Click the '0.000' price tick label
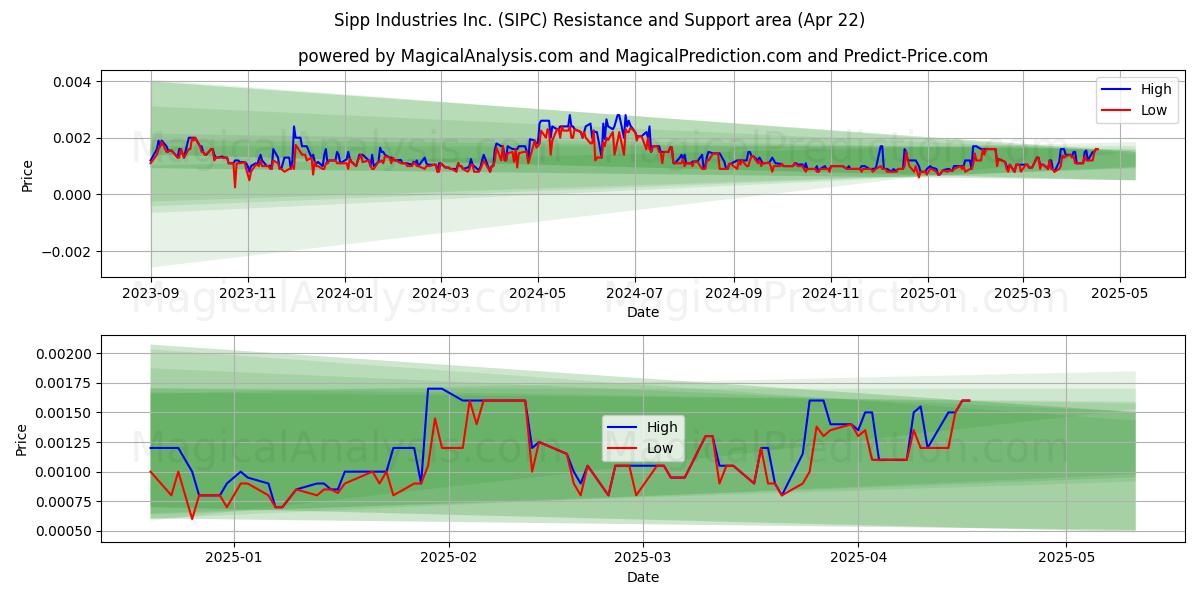Viewport: 1200px width, 600px height. pos(73,195)
